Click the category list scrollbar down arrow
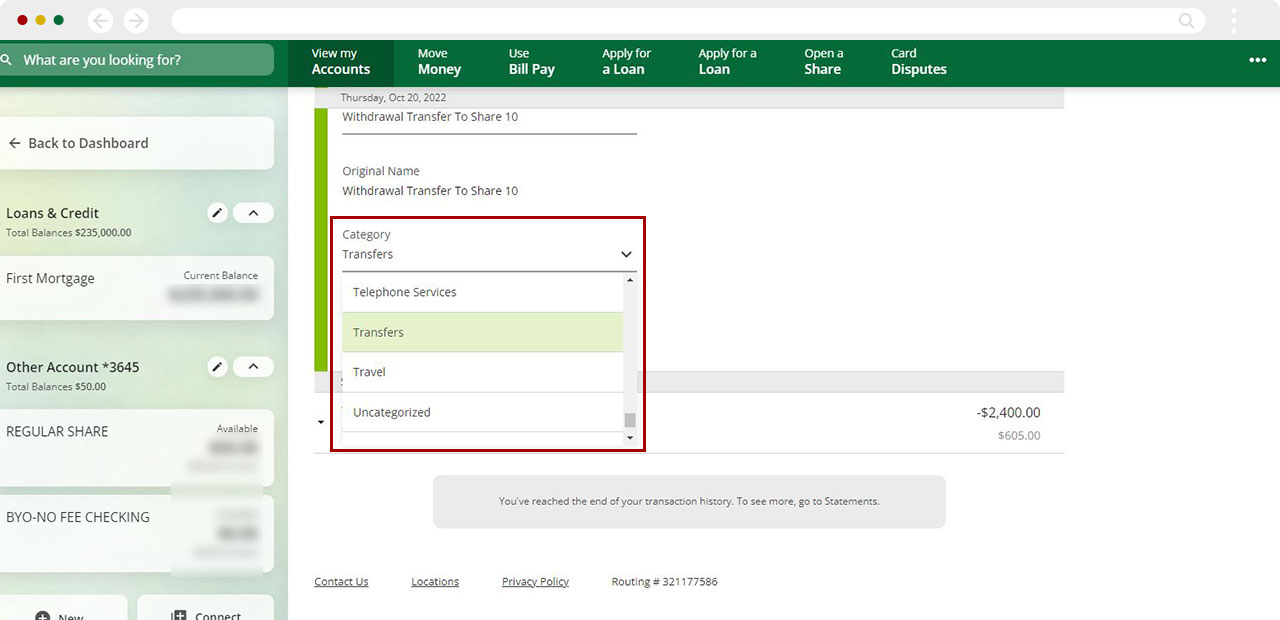This screenshot has height=620, width=1280. click(630, 438)
